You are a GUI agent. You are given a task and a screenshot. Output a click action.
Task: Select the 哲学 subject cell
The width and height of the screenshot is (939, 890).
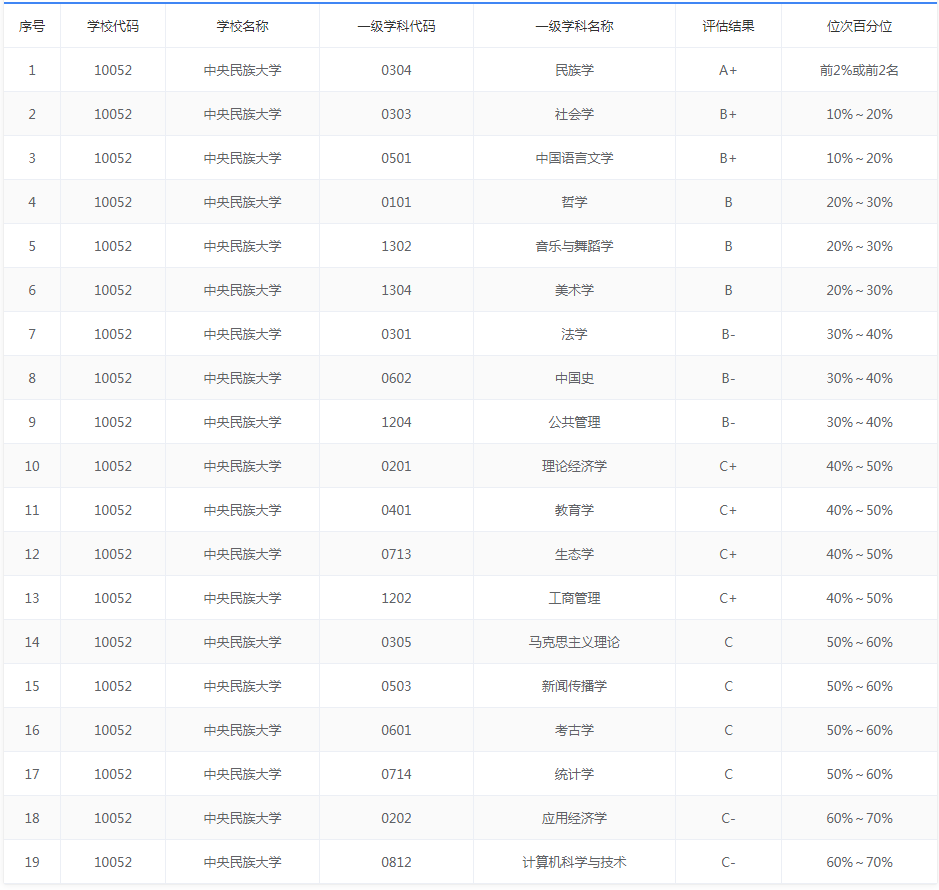pyautogui.click(x=574, y=202)
